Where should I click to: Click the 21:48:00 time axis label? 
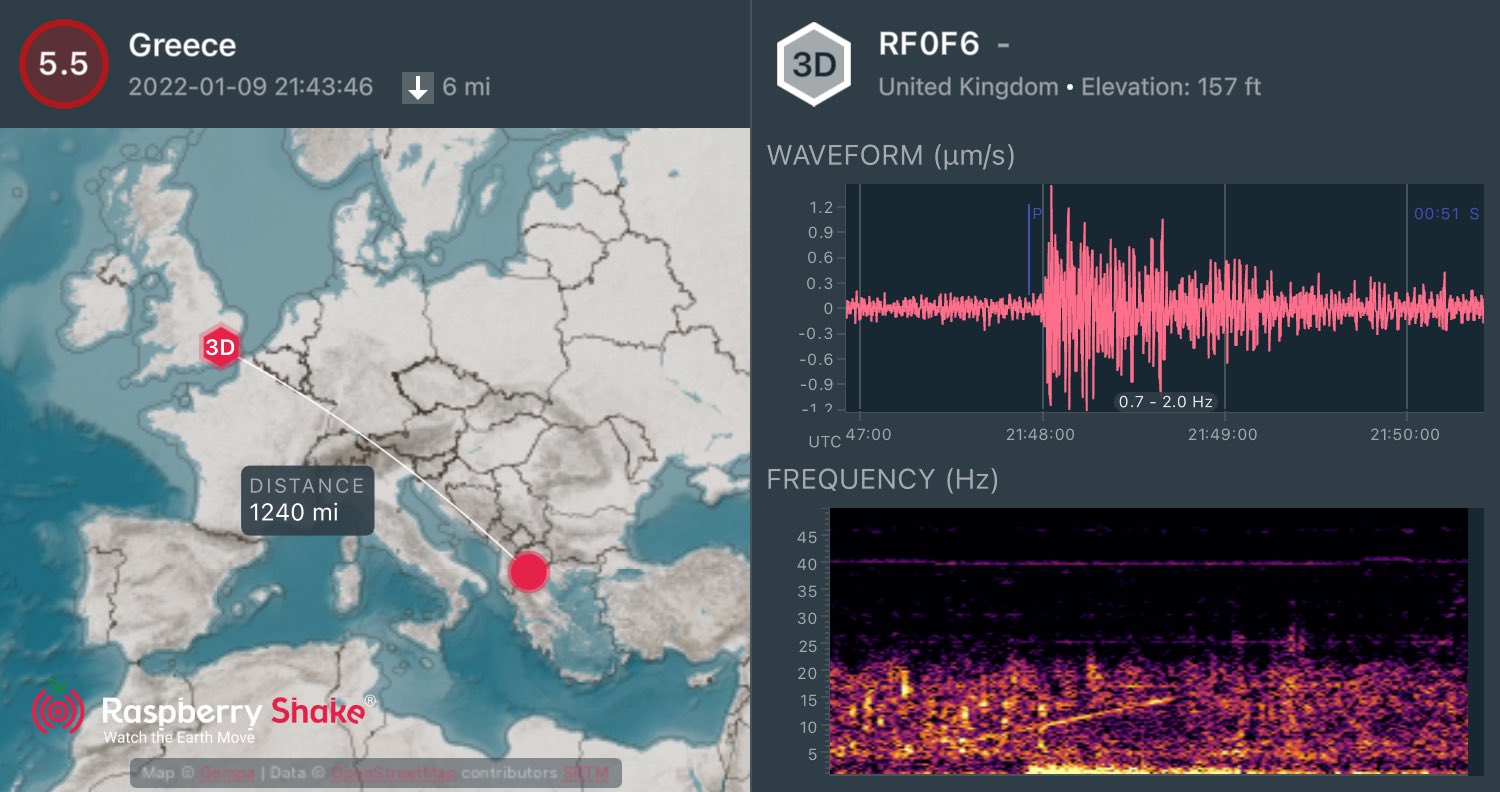coord(1043,434)
